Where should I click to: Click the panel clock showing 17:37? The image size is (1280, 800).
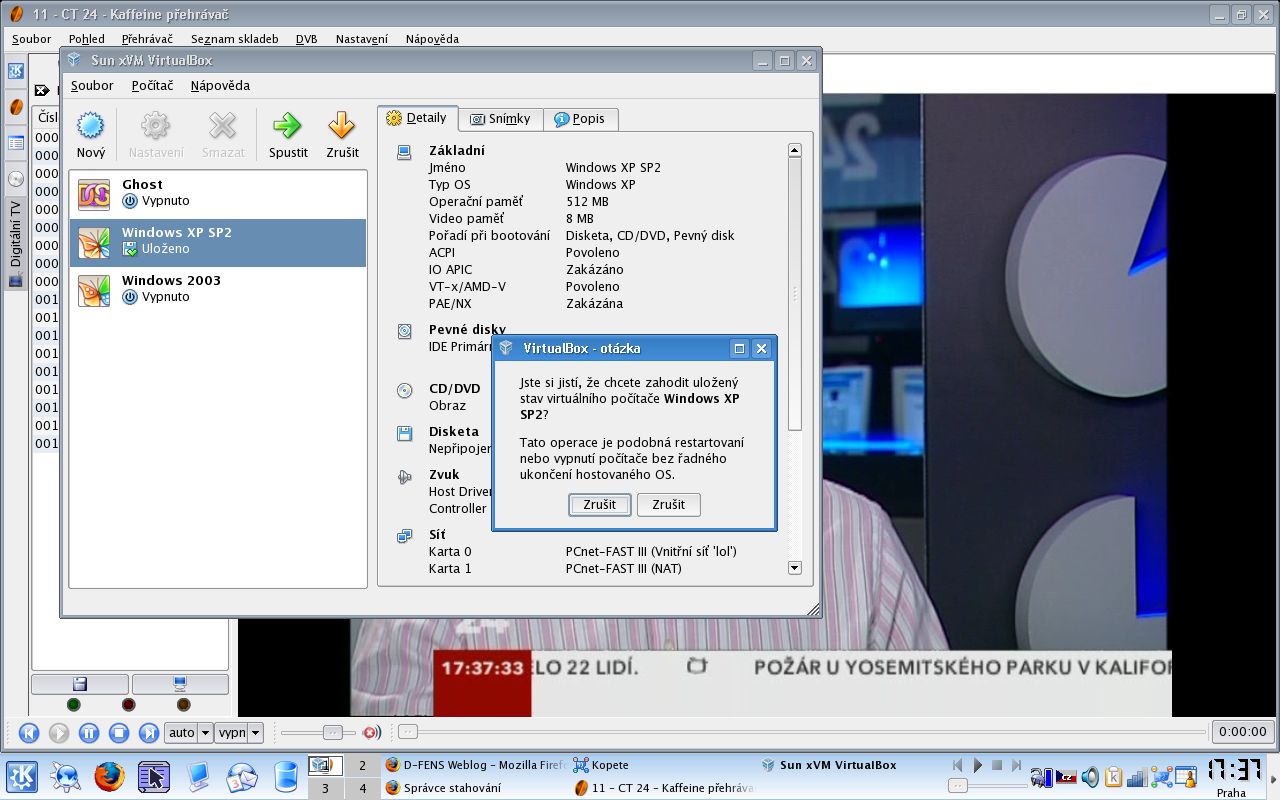pyautogui.click(x=1232, y=769)
